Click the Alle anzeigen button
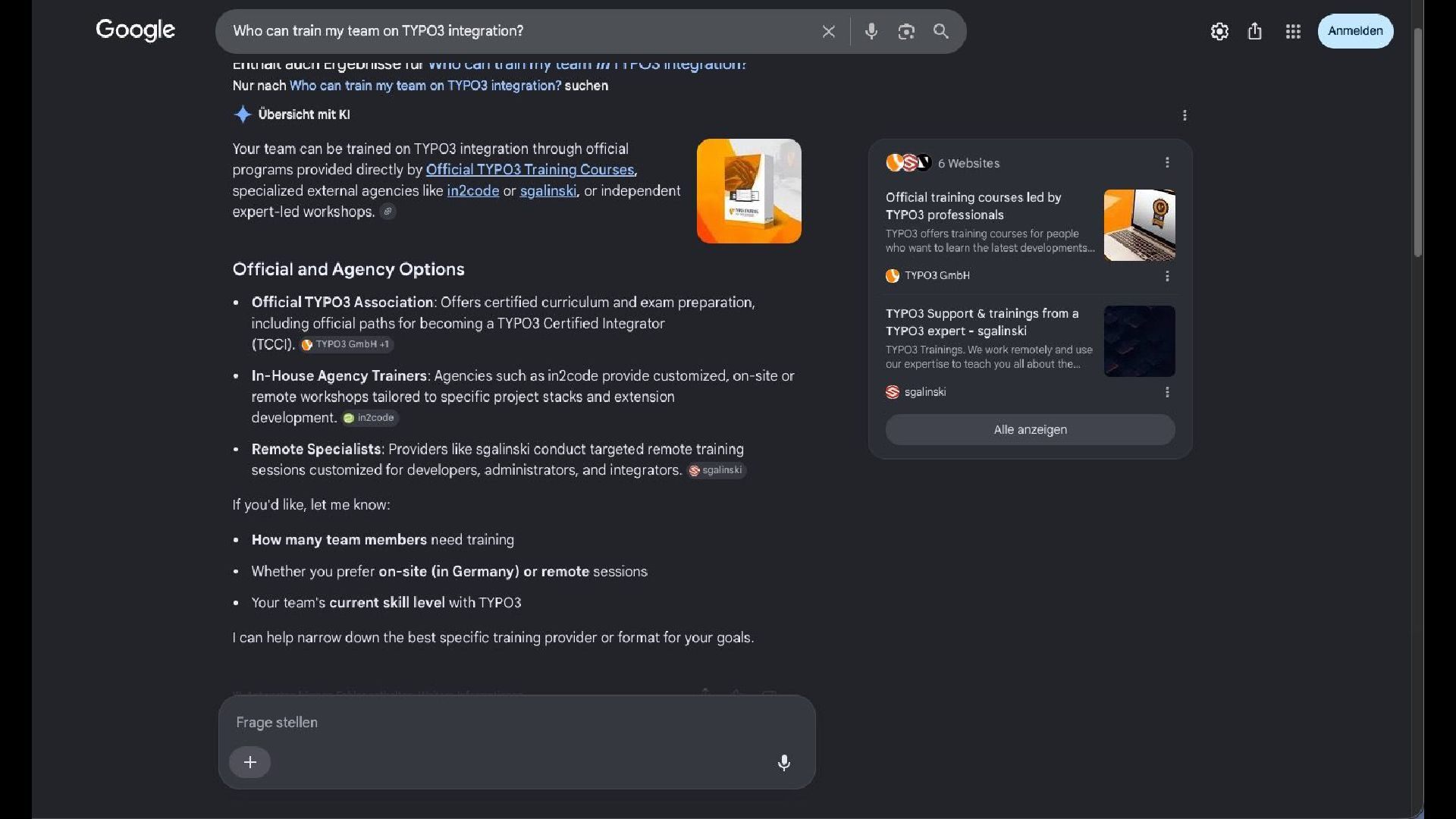 1030,429
